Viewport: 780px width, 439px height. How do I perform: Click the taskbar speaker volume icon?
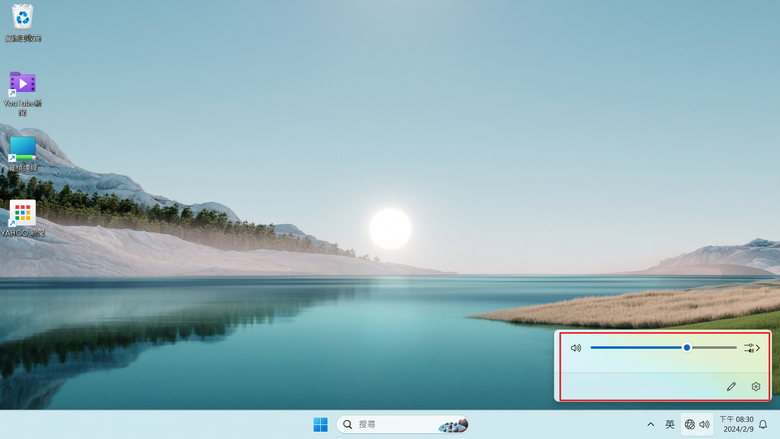(x=704, y=425)
